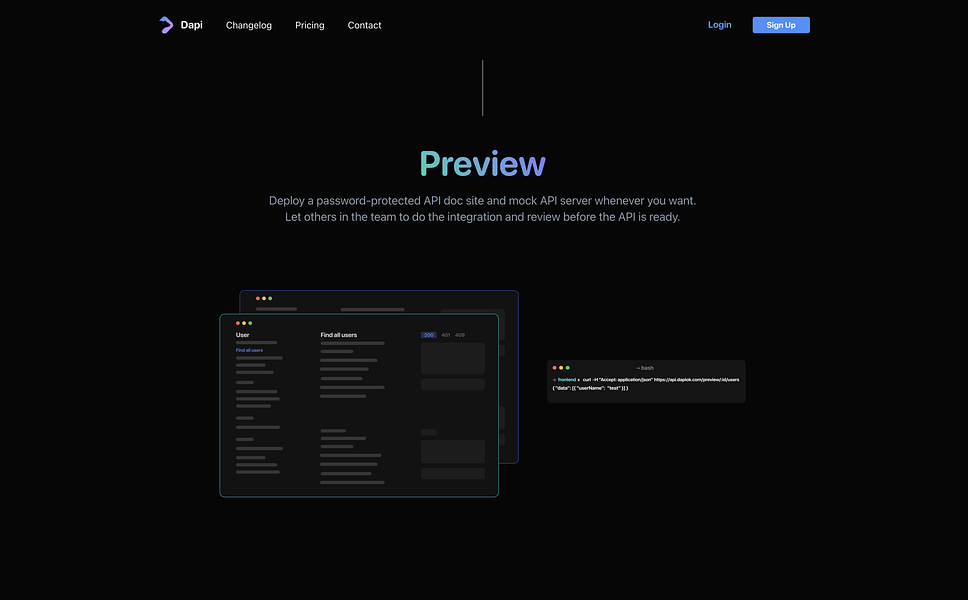Click the green dot on bash terminal window
This screenshot has width=968, height=600.
[567, 368]
